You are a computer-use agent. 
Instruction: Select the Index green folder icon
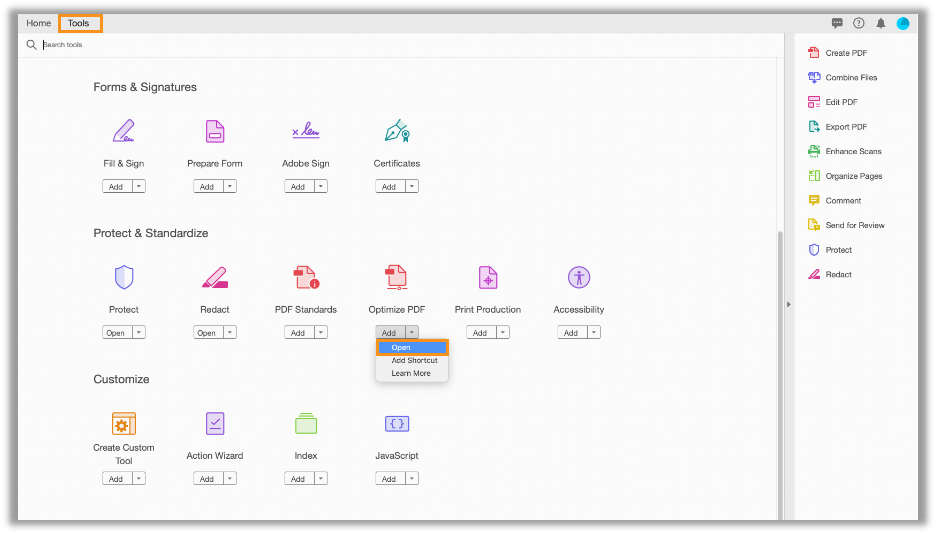(306, 423)
